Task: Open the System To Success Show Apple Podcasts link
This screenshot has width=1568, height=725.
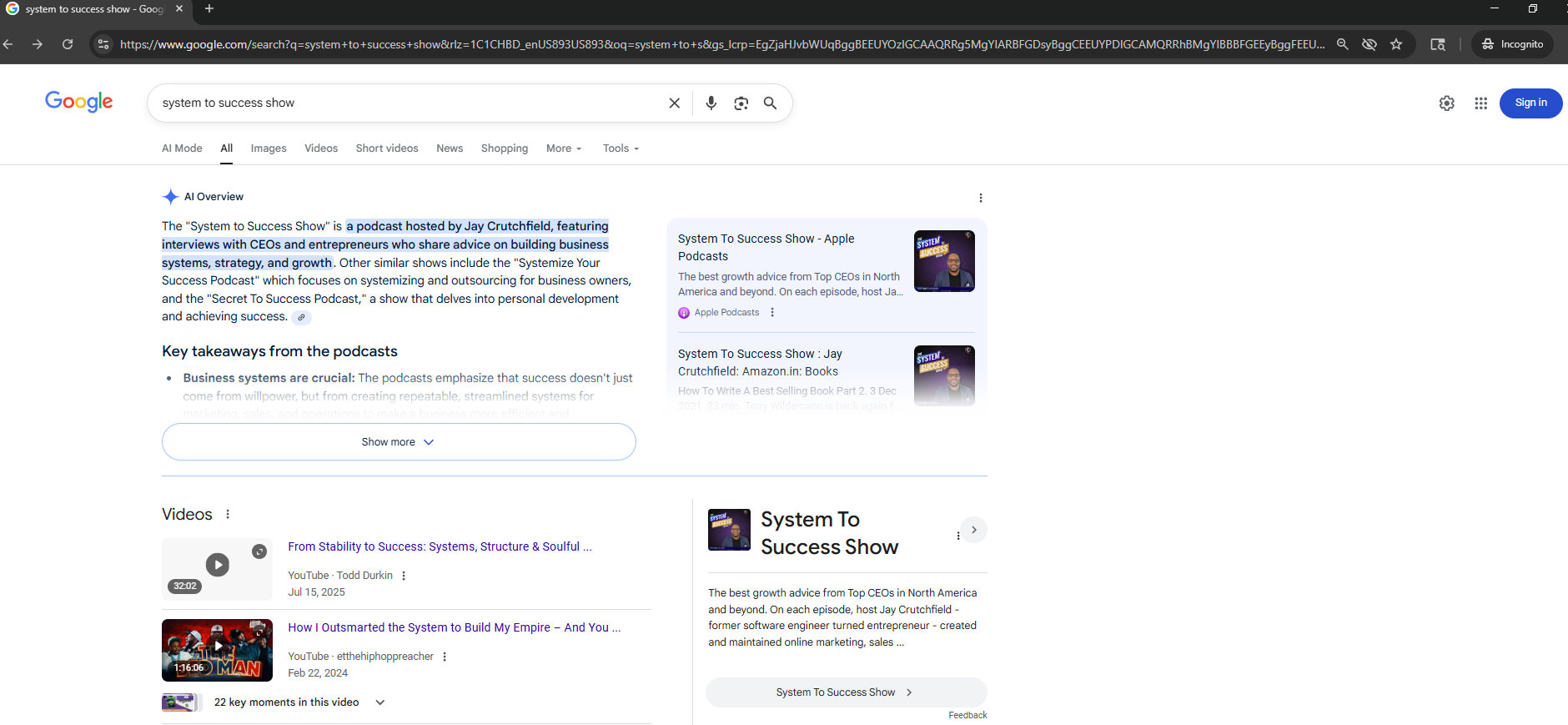Action: (766, 247)
